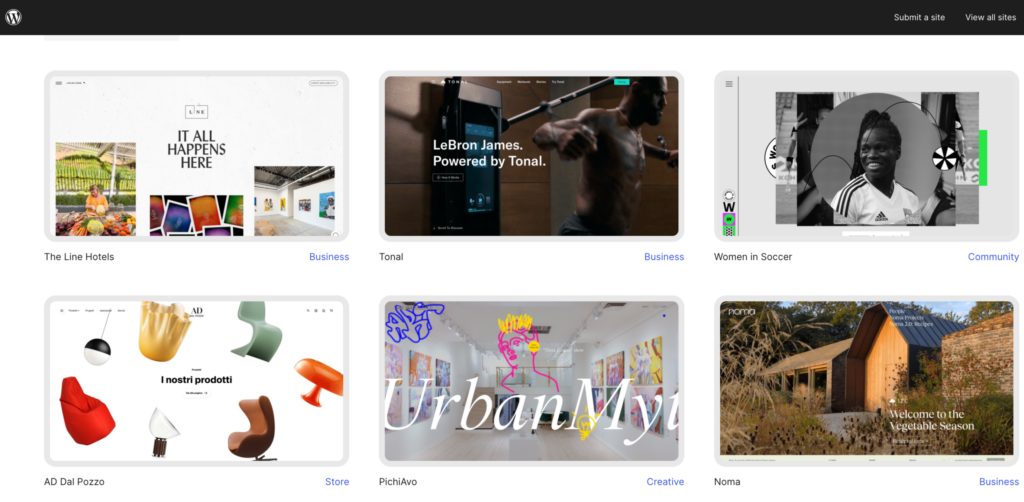Click Business category beside The Line Hotels
1024x502 pixels.
pos(329,257)
